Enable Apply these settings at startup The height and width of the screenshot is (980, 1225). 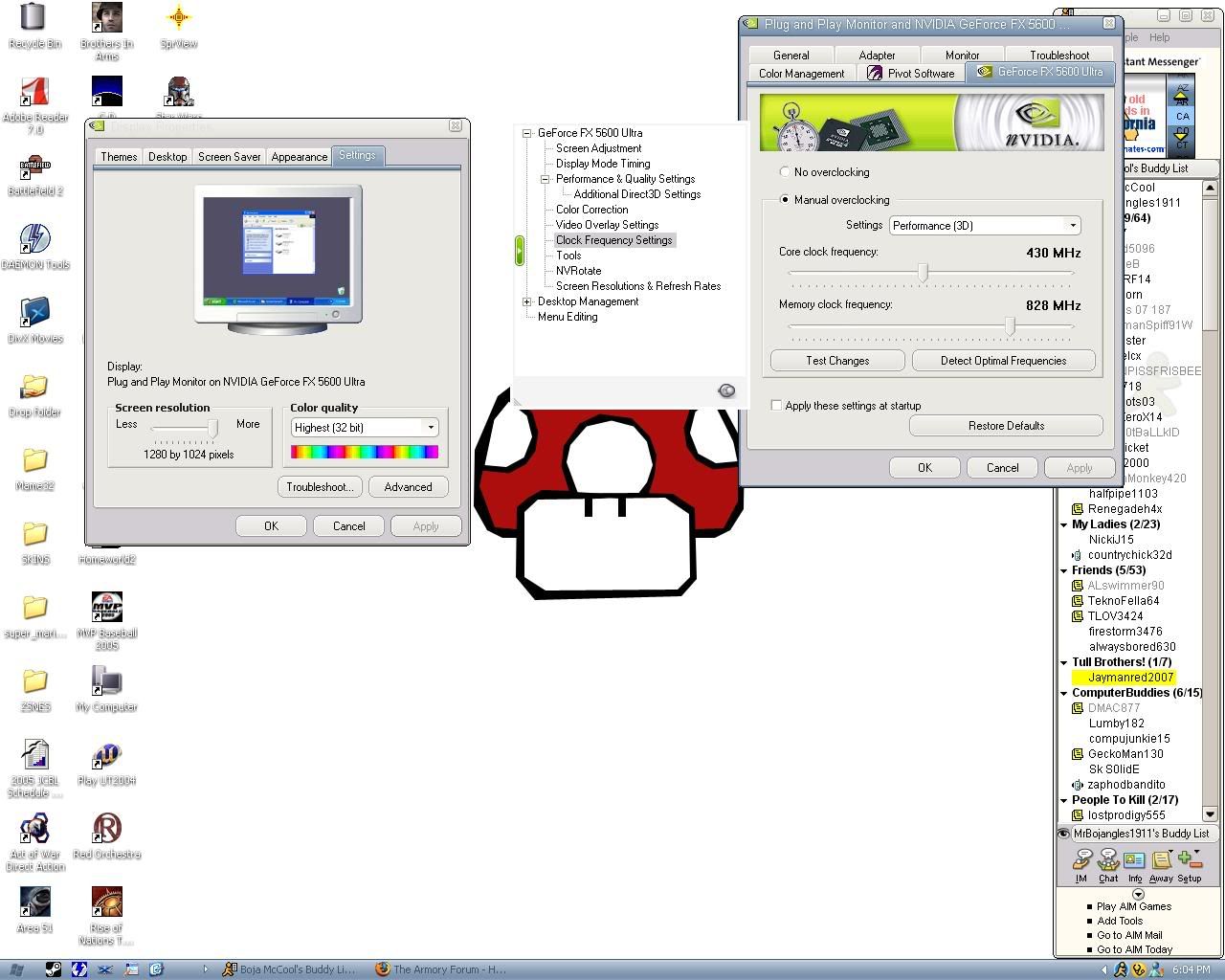coord(776,406)
